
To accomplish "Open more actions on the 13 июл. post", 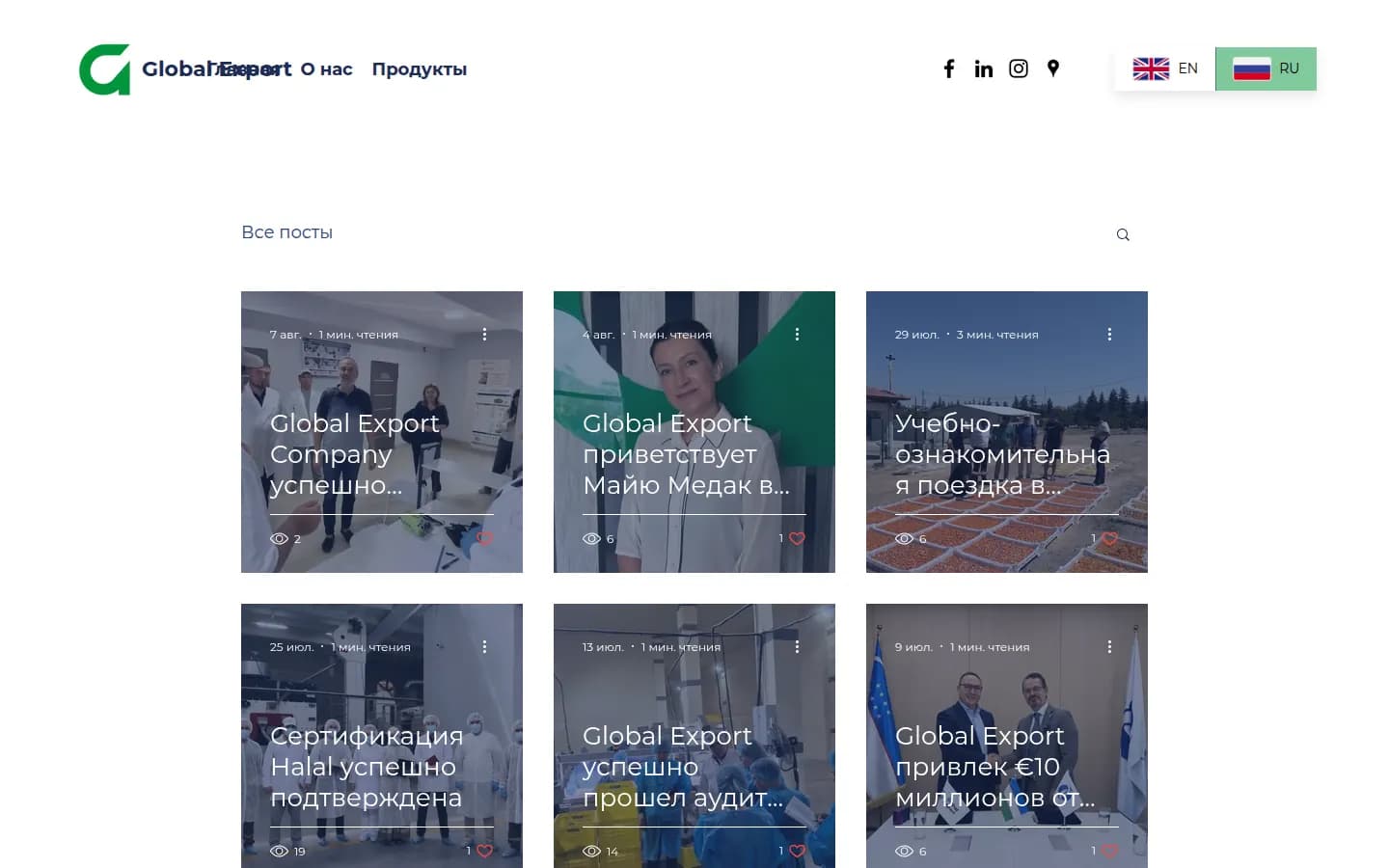I will (797, 646).
